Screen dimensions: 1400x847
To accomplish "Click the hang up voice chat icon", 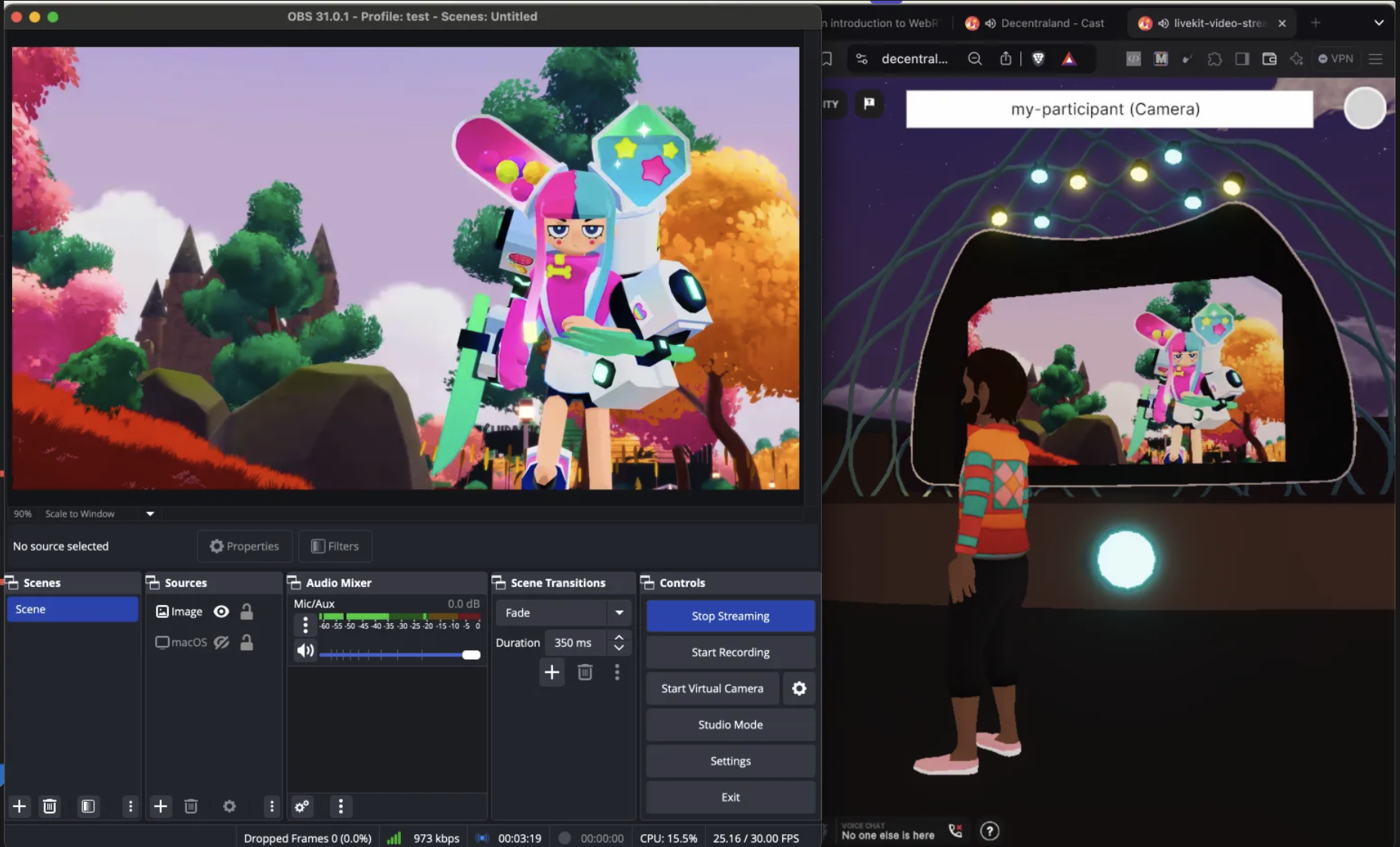I will point(955,830).
